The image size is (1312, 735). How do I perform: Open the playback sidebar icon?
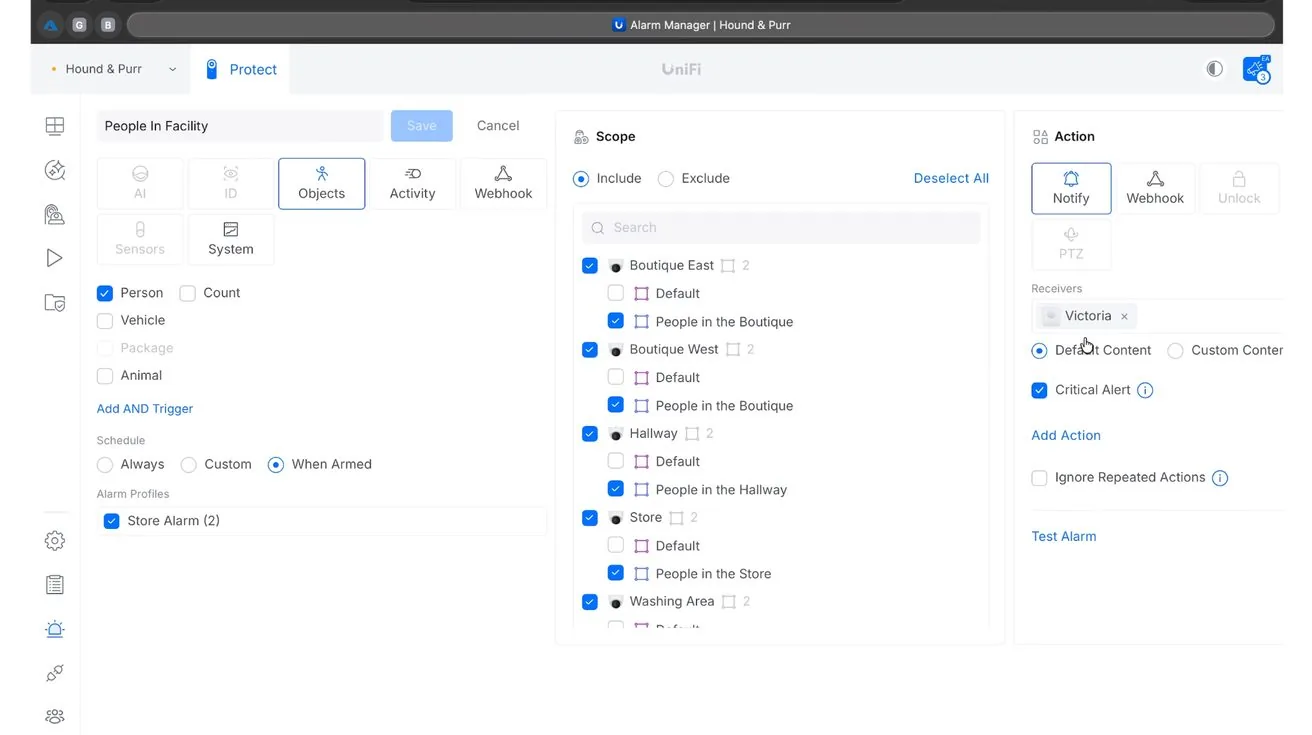[55, 258]
